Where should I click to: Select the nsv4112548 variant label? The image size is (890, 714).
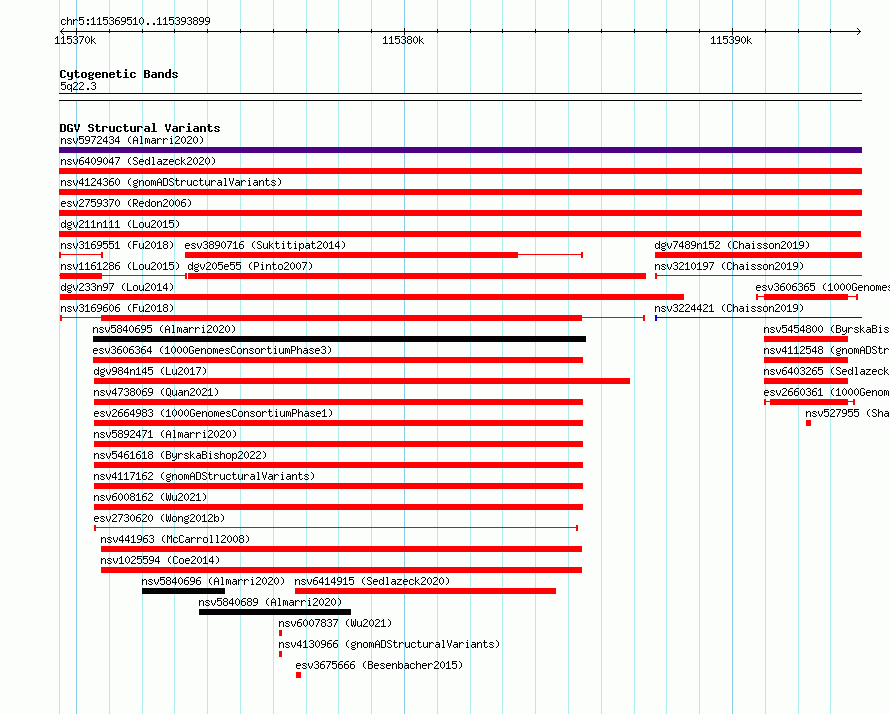click(826, 350)
